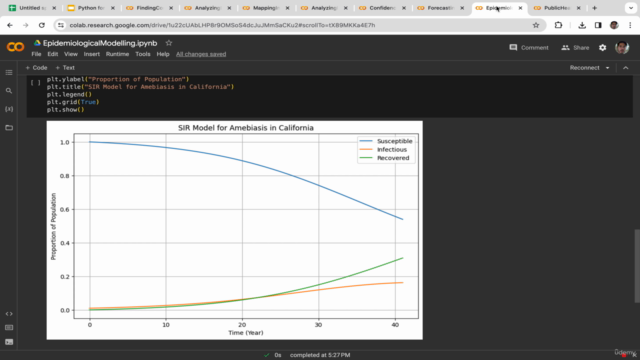Switch to the PublicHea tab
Image resolution: width=640 pixels, height=360 pixels.
(x=557, y=8)
